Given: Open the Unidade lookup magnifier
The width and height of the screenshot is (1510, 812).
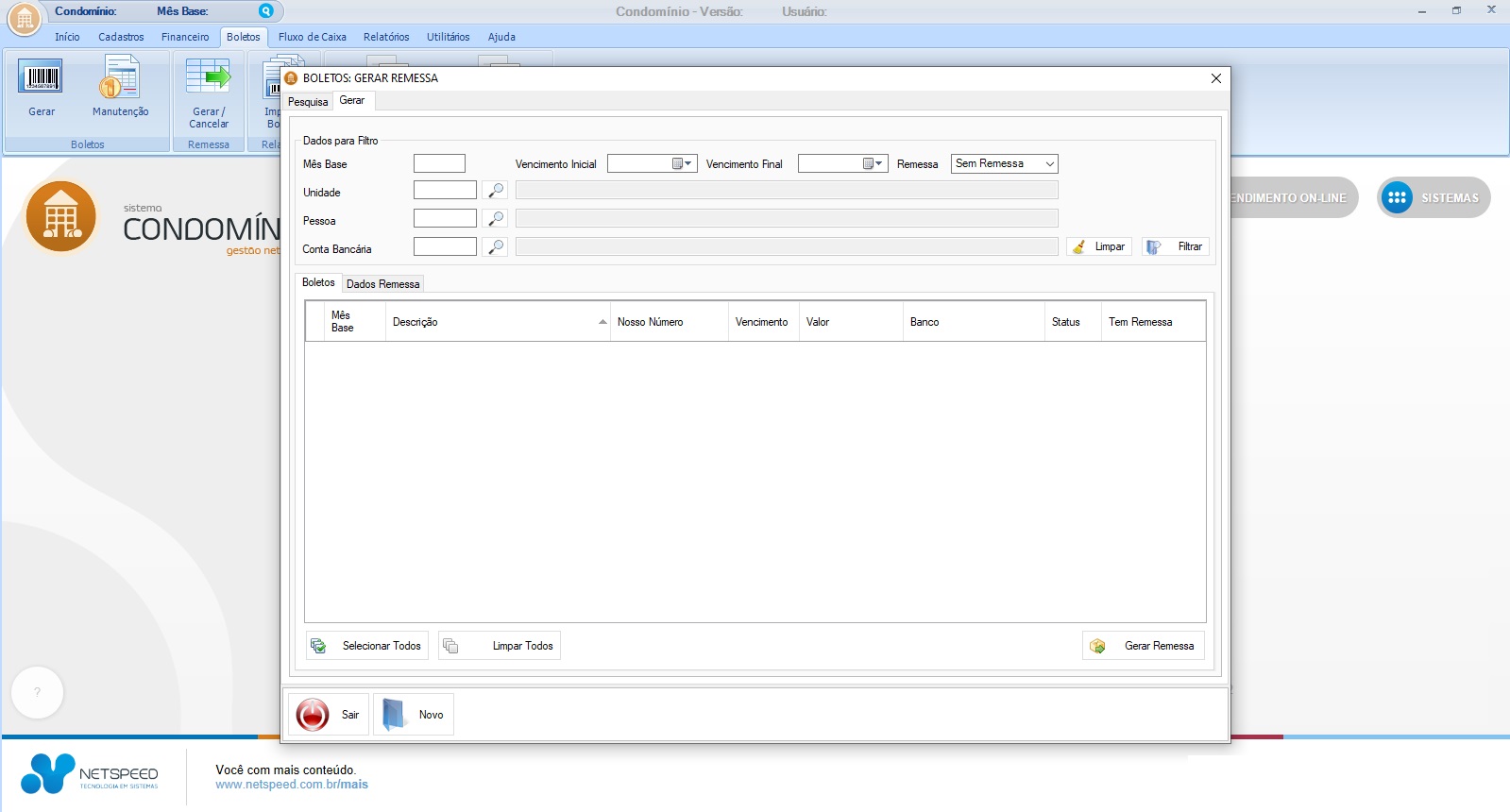Looking at the screenshot, I should click(x=496, y=191).
